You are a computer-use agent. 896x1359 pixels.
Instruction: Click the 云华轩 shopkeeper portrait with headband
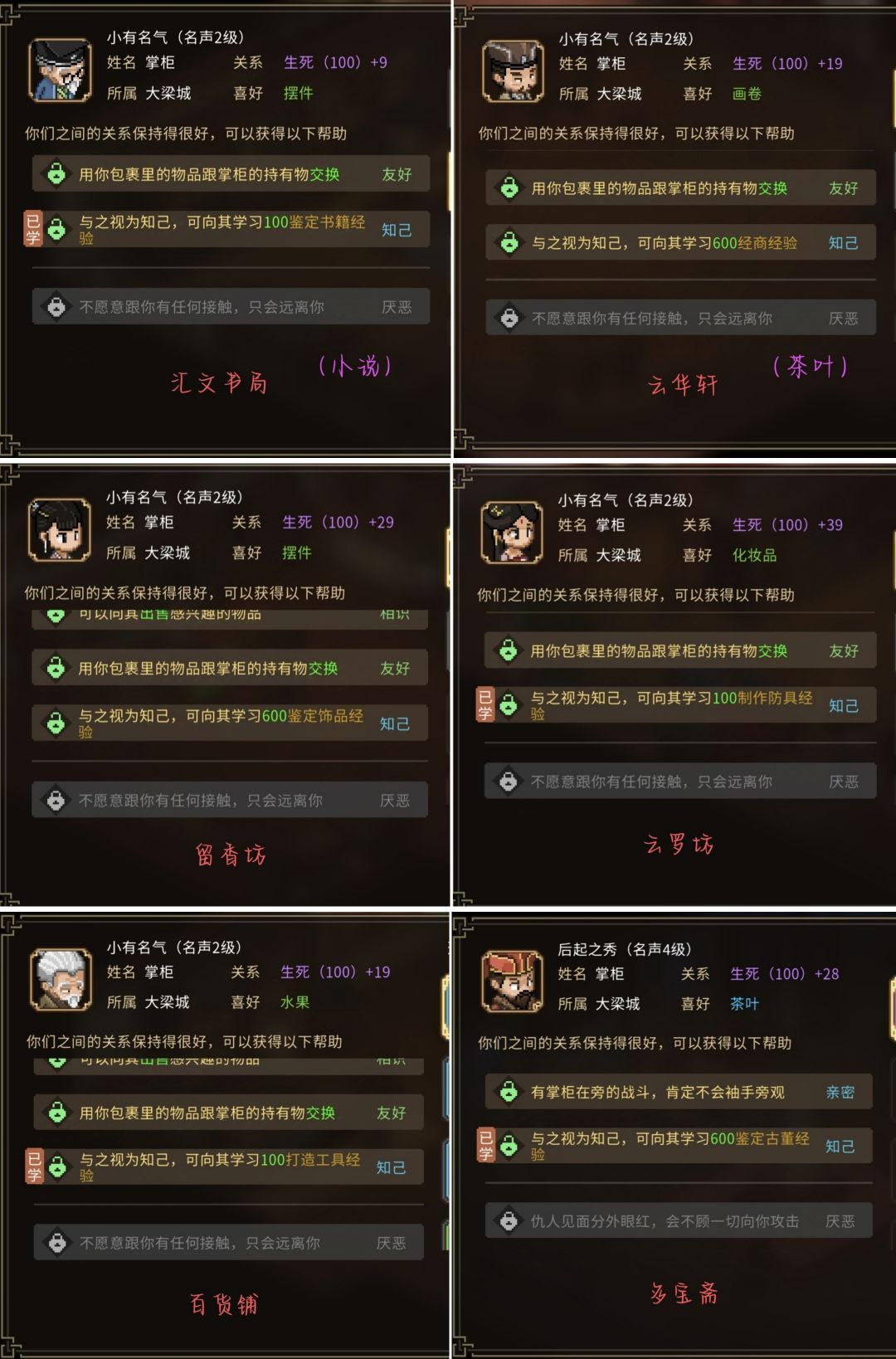coord(513,71)
